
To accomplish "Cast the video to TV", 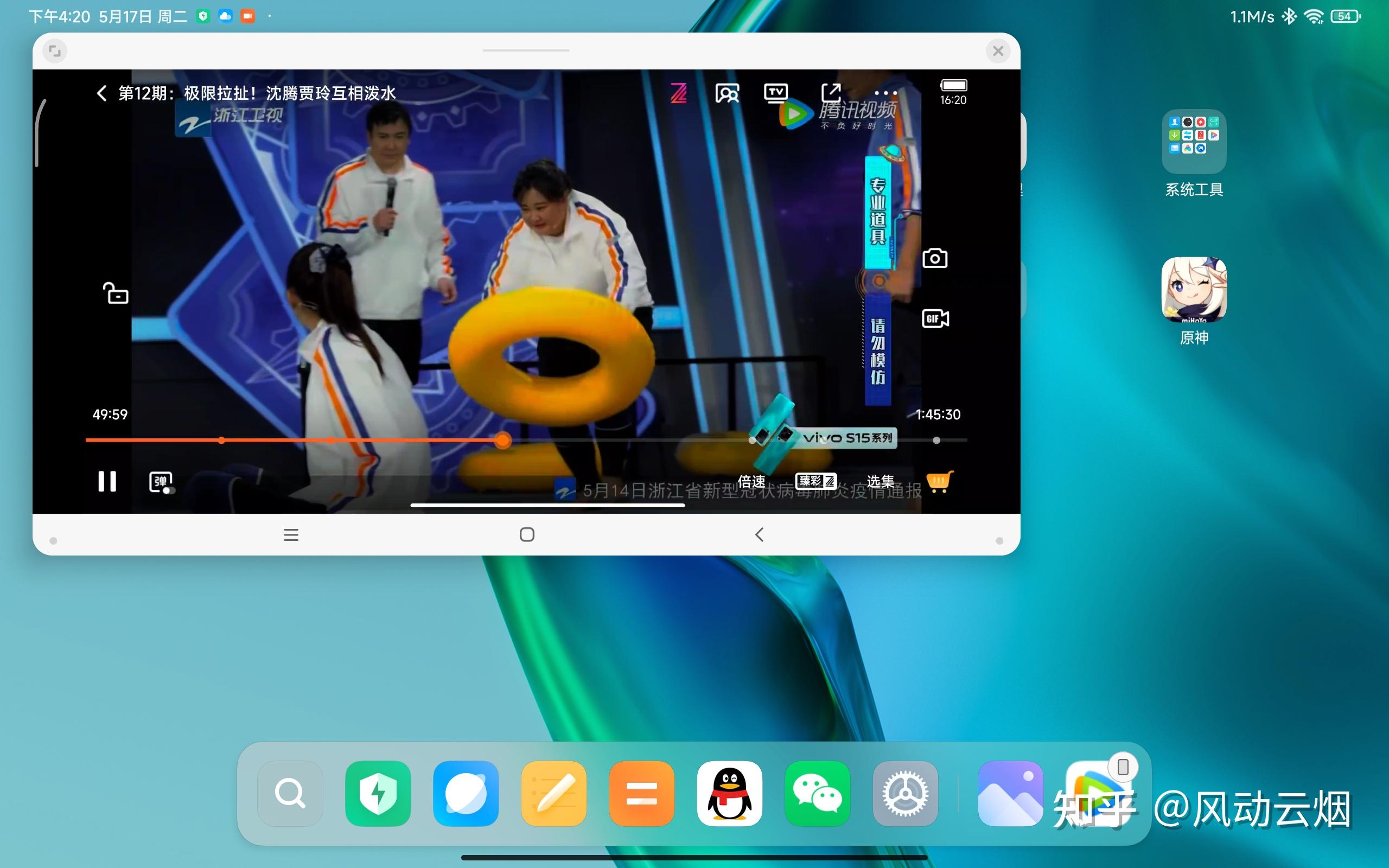I will coord(775,93).
